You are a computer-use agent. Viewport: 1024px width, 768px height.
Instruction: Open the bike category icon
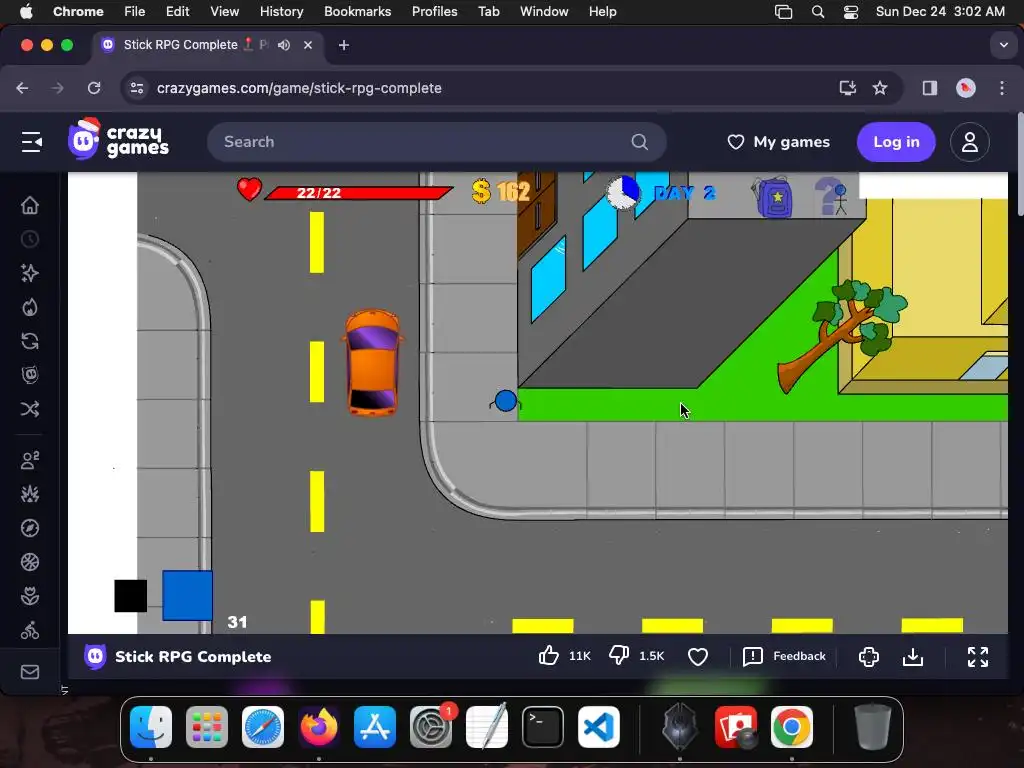(x=30, y=630)
